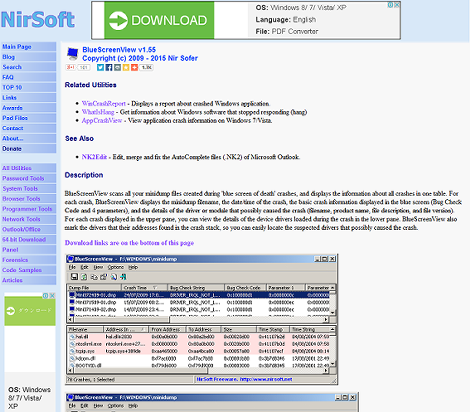Open the All Utilities category
This screenshot has height=412, width=470.
point(28,168)
